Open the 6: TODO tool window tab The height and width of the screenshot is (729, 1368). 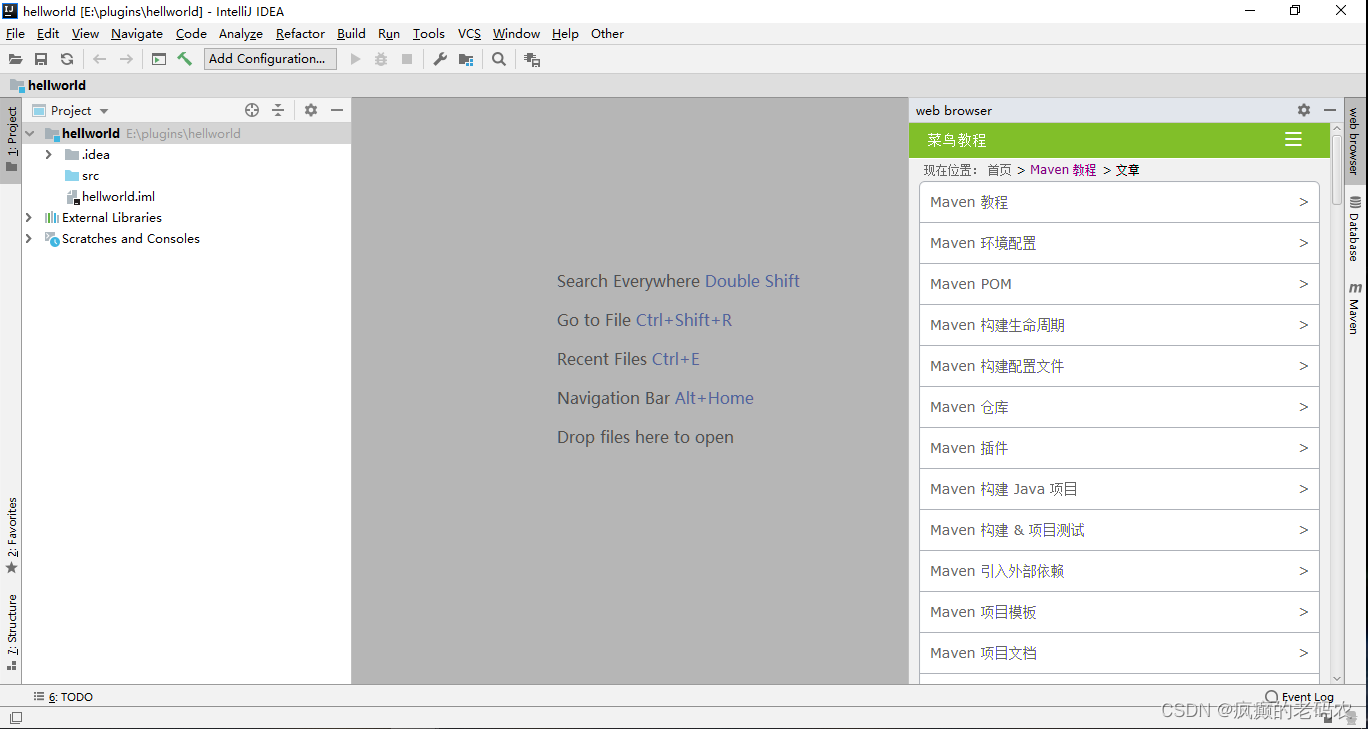[64, 697]
